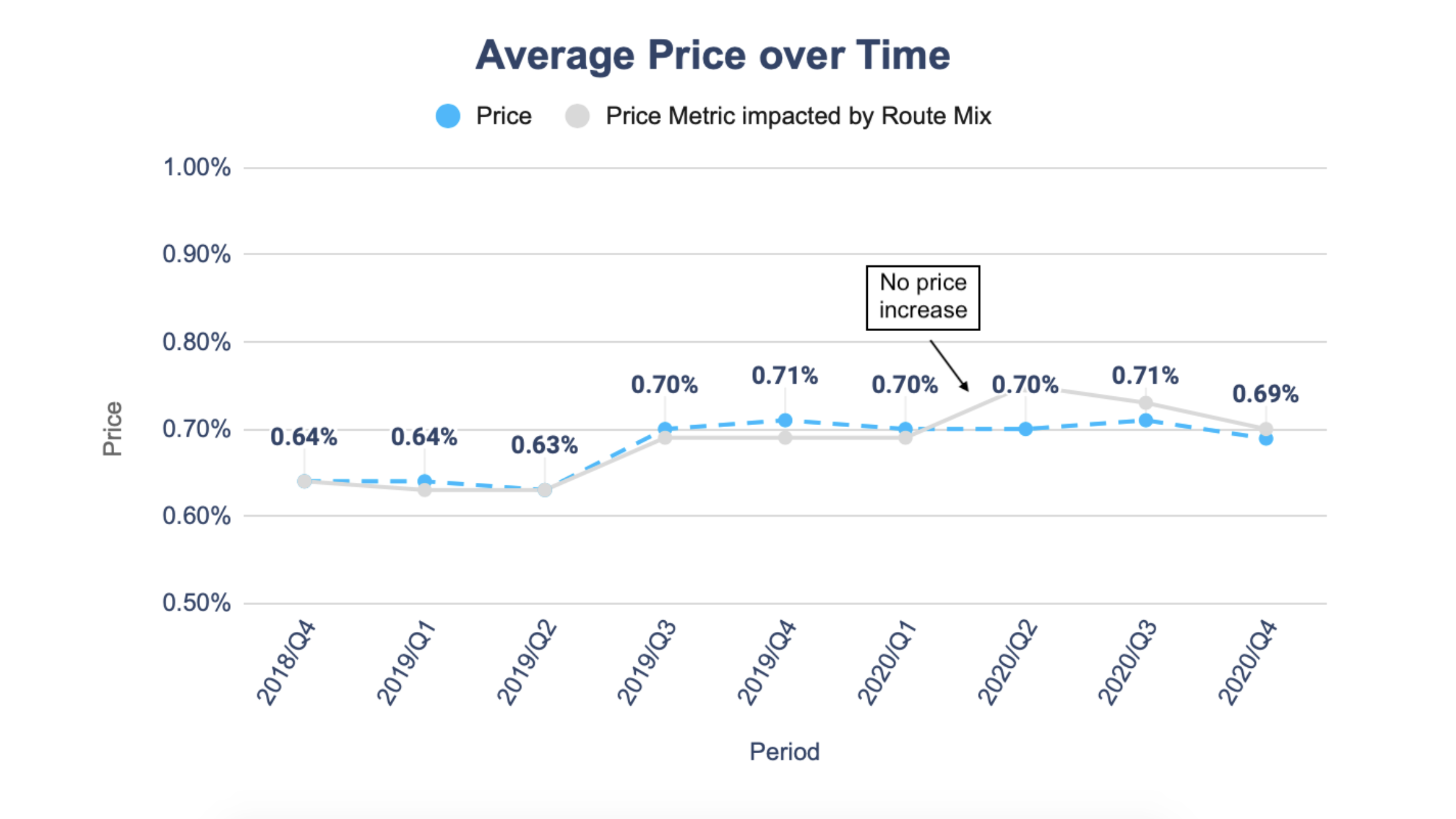This screenshot has width=1456, height=819.
Task: Select the blue Price point at 2020/Q2
Action: tap(1025, 429)
